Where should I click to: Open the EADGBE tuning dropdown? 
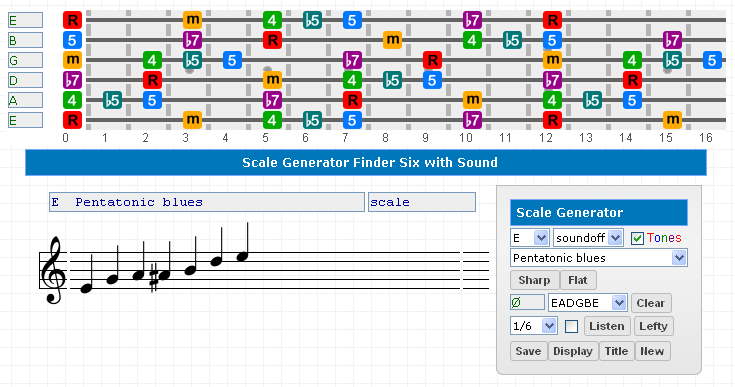click(587, 303)
